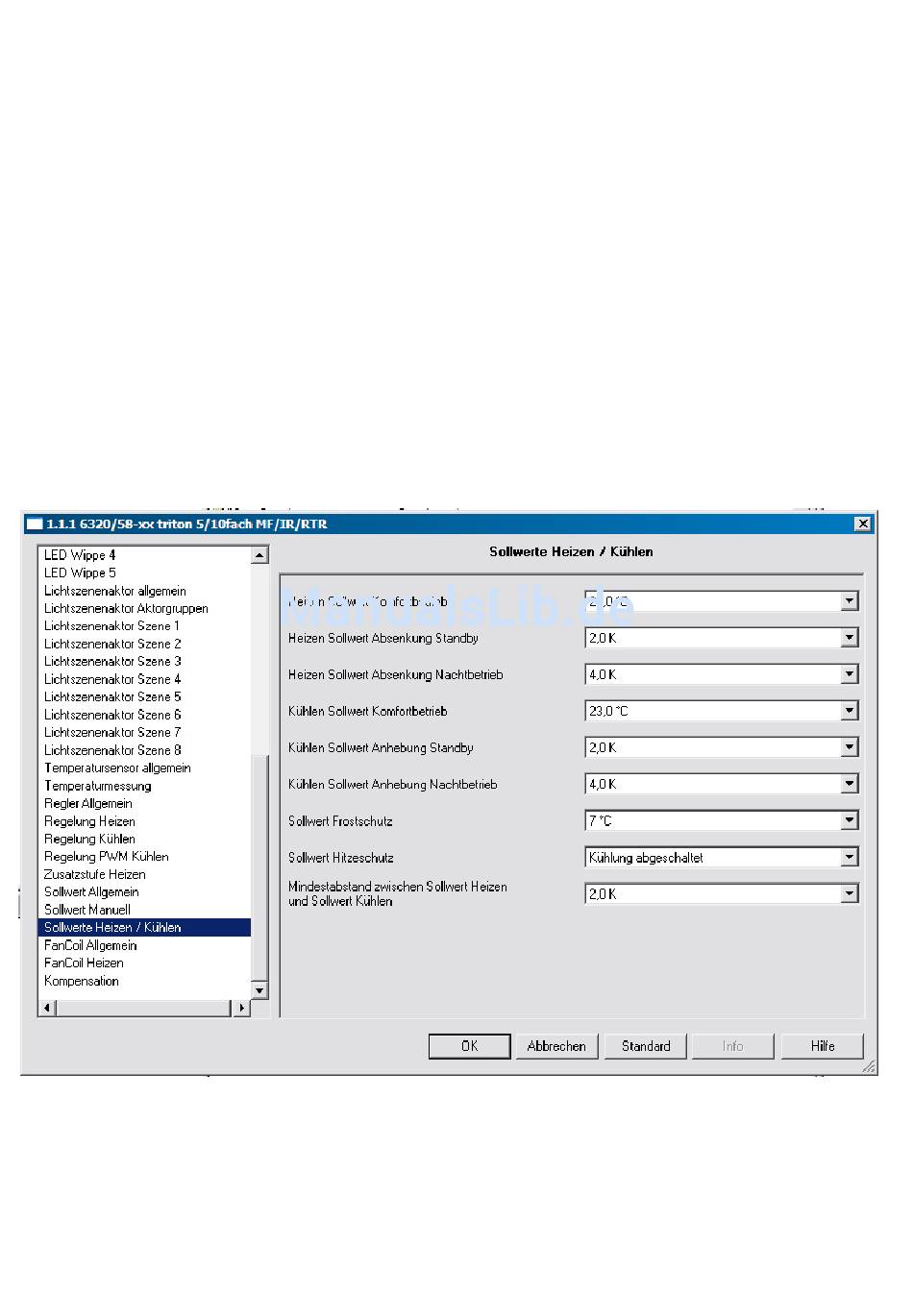Select FanCoil Allgemein page
913x1316 pixels.
coord(90,945)
